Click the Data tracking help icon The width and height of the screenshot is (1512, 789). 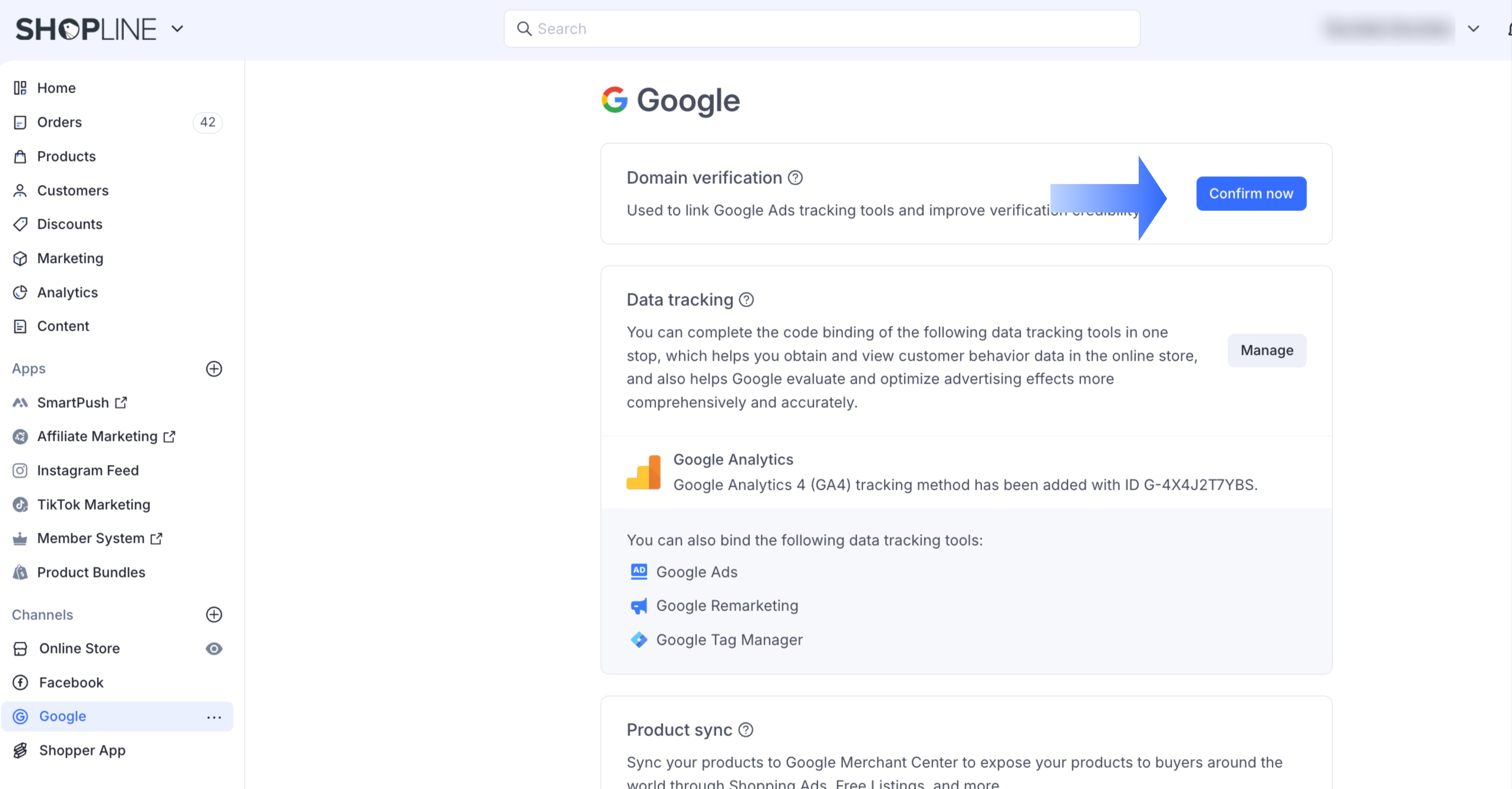tap(746, 300)
